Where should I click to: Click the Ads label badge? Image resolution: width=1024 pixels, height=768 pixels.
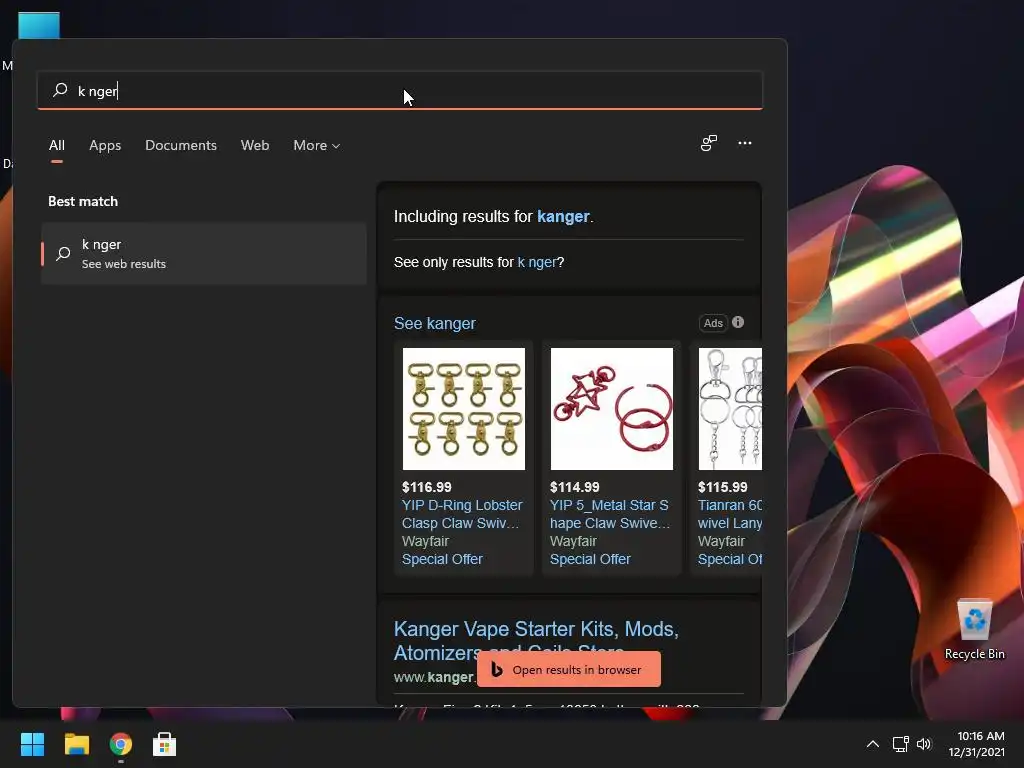[x=713, y=323]
